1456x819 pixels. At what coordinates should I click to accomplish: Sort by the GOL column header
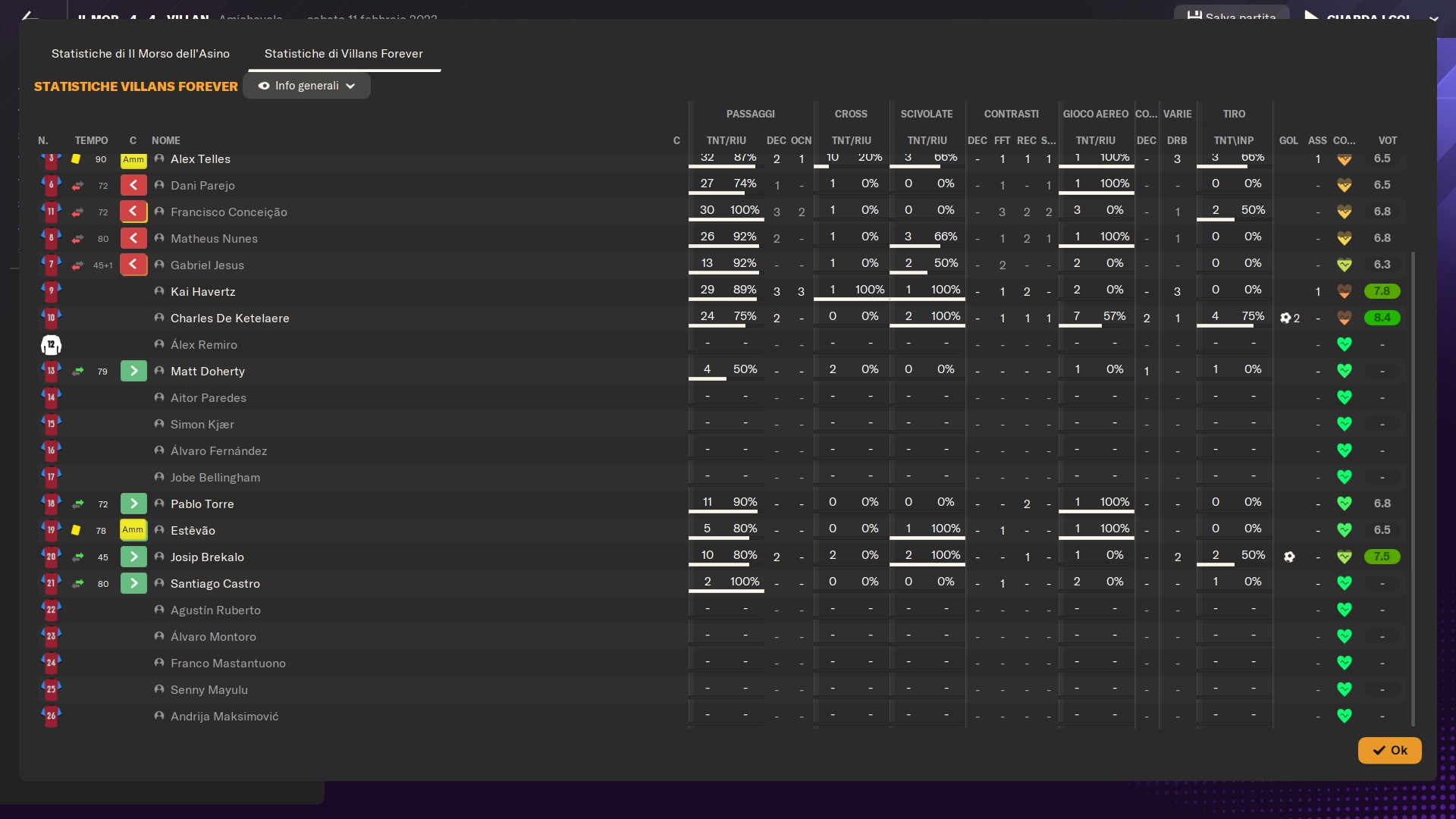(1288, 140)
